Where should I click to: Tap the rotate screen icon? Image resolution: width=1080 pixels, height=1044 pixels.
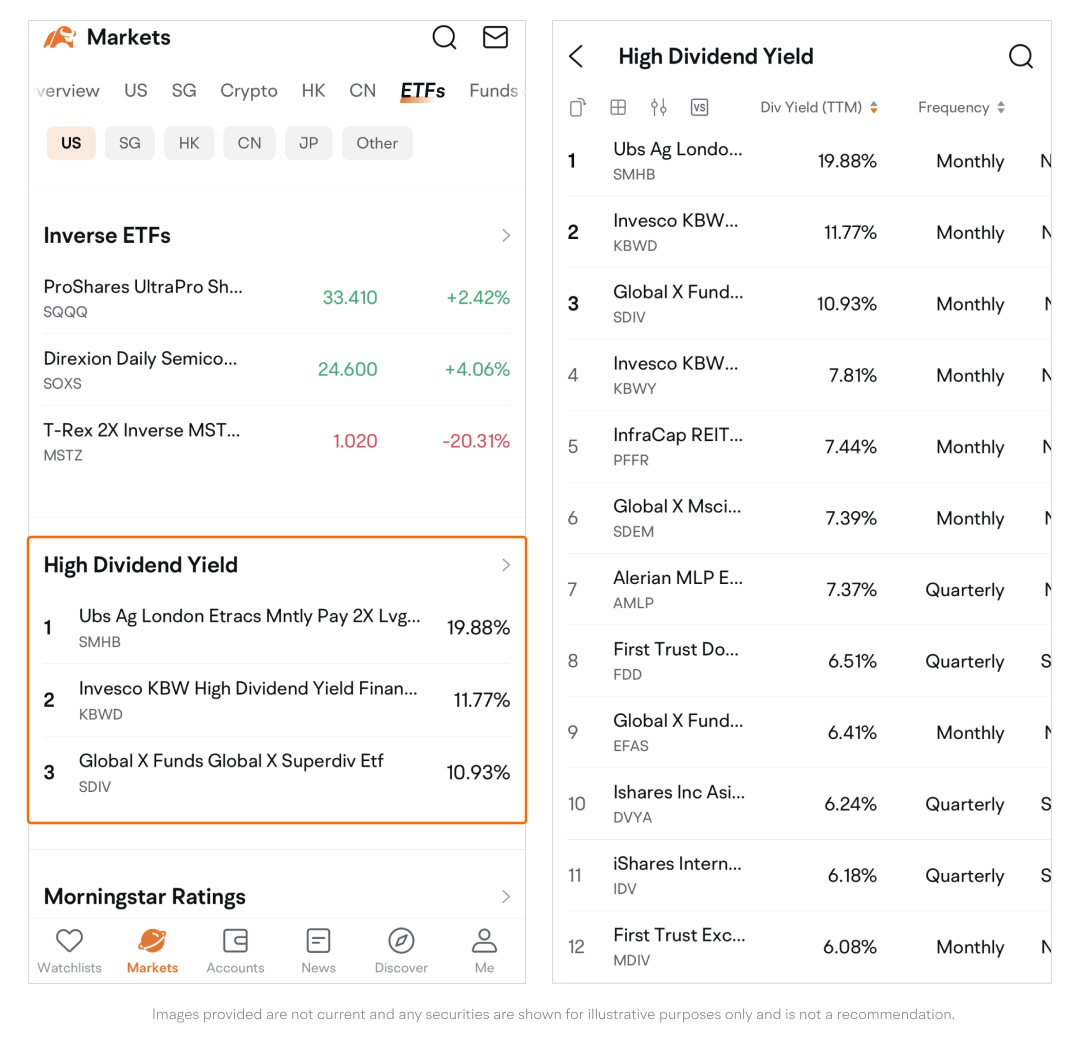point(577,108)
